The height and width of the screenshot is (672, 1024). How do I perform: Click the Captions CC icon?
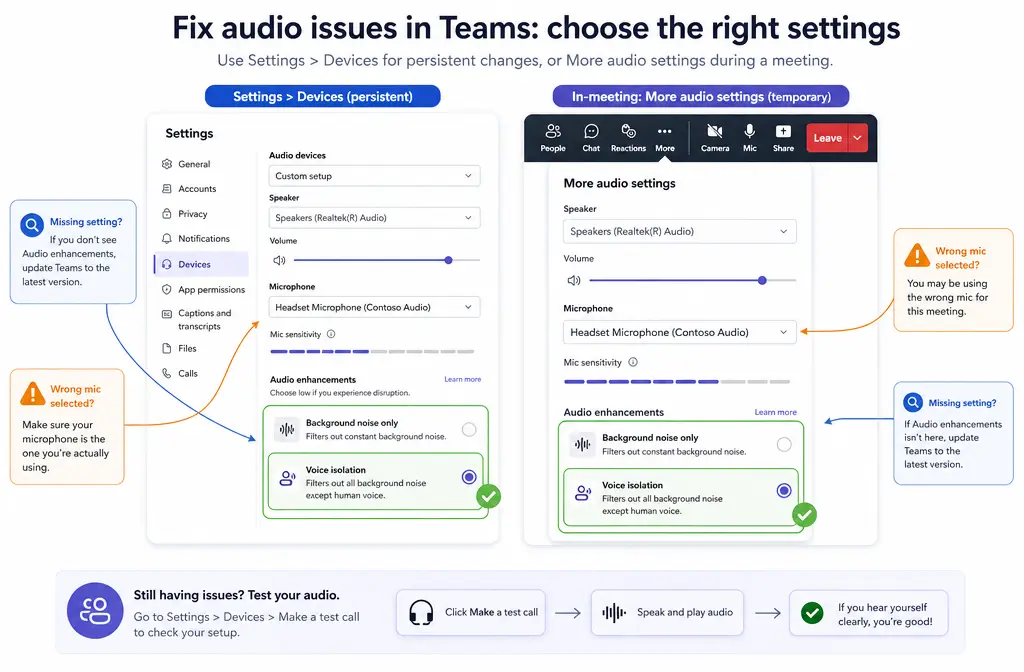[x=167, y=313]
